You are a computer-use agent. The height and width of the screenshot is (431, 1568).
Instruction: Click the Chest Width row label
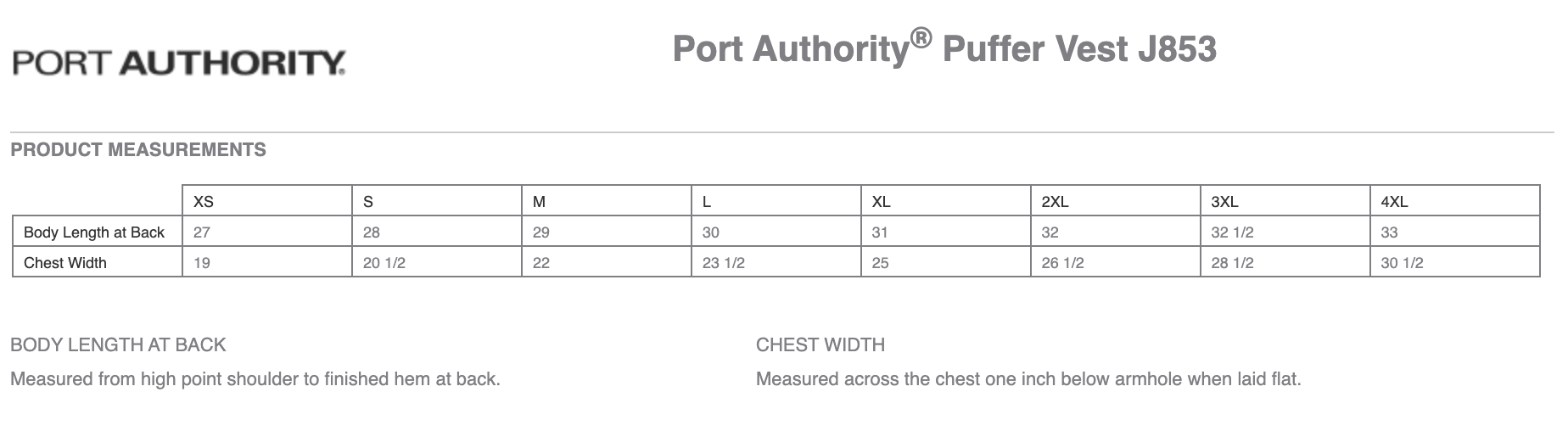[65, 263]
